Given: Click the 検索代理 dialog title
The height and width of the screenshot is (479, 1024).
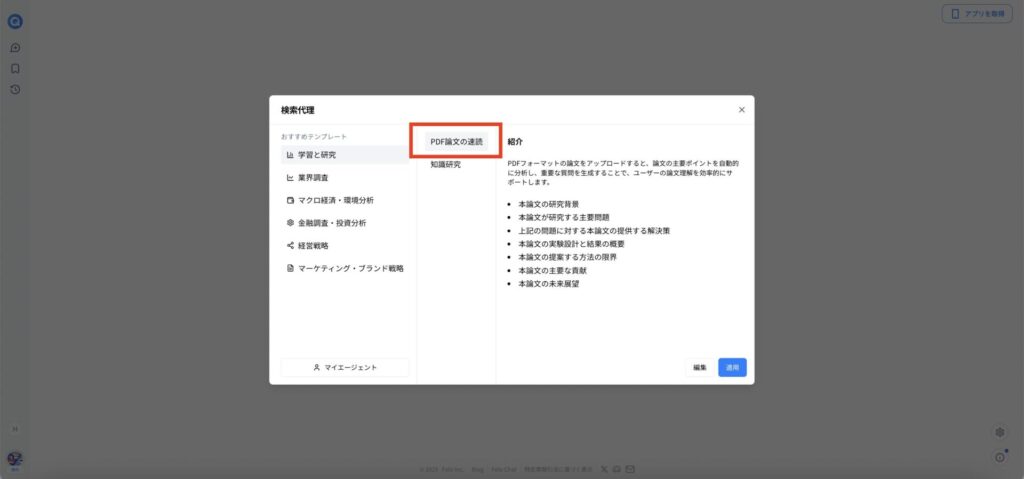Looking at the screenshot, I should 298,110.
